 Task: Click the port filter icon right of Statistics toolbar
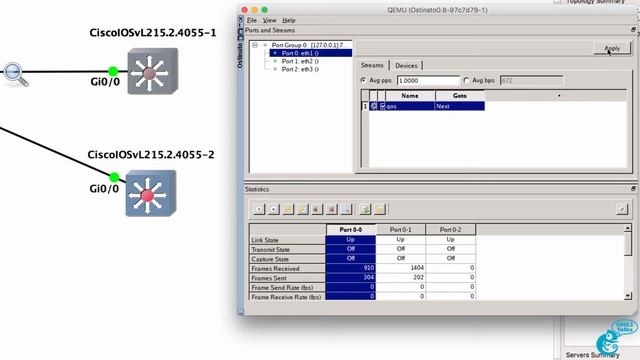(x=622, y=209)
